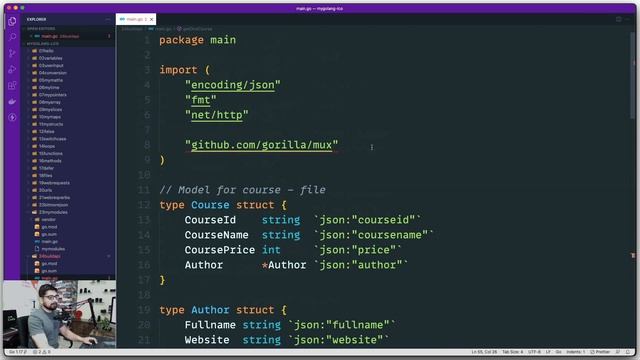Open the Source Control view
The image size is (640, 360).
pos(12,53)
